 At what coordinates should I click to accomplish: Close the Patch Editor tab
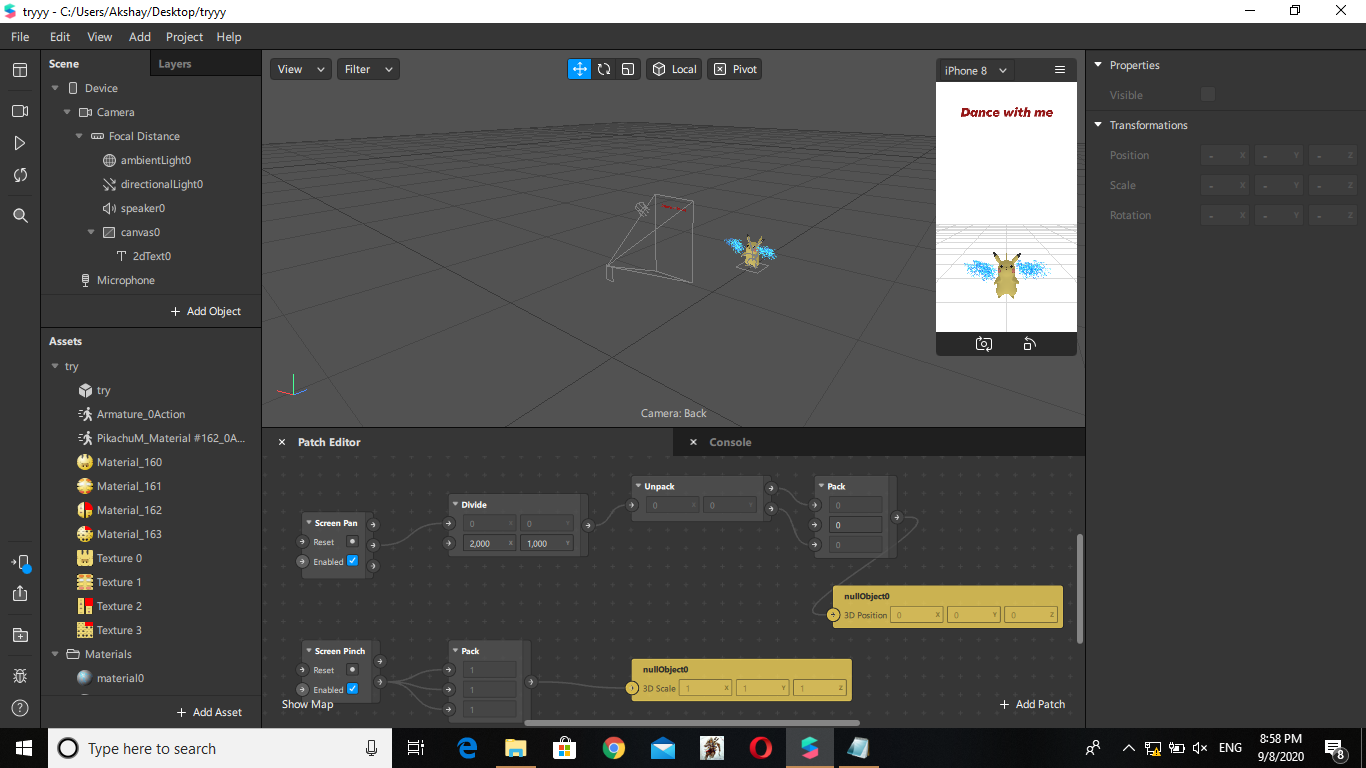282,442
